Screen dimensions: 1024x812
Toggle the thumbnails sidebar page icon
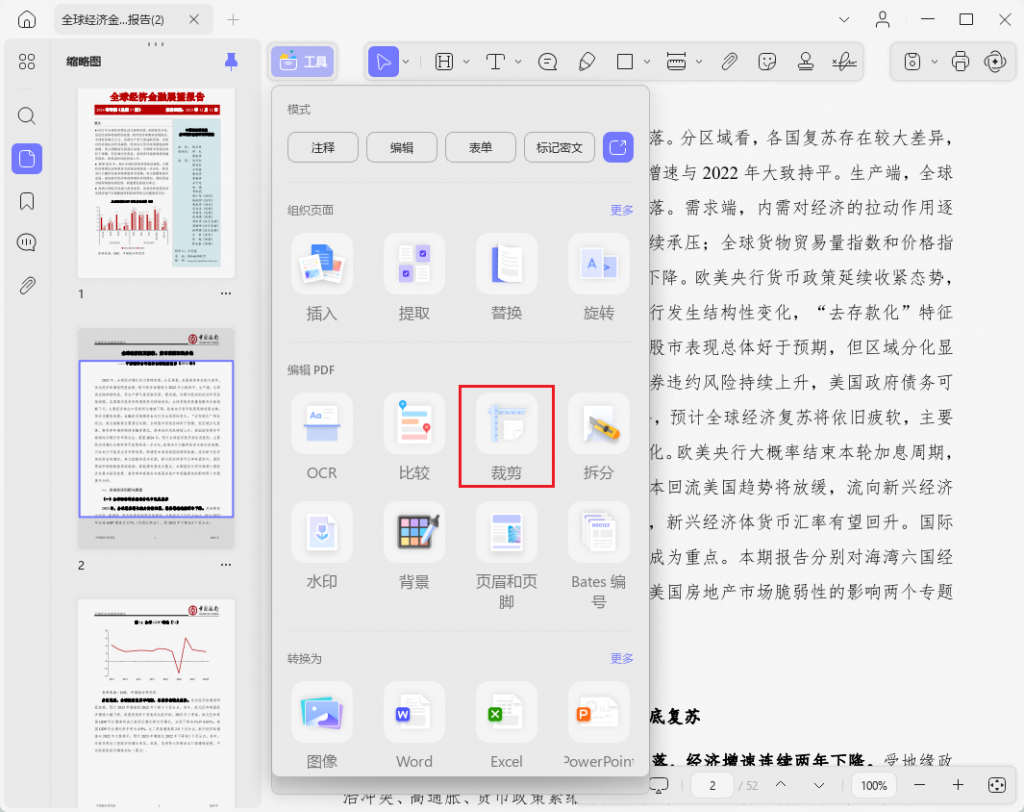tap(27, 159)
